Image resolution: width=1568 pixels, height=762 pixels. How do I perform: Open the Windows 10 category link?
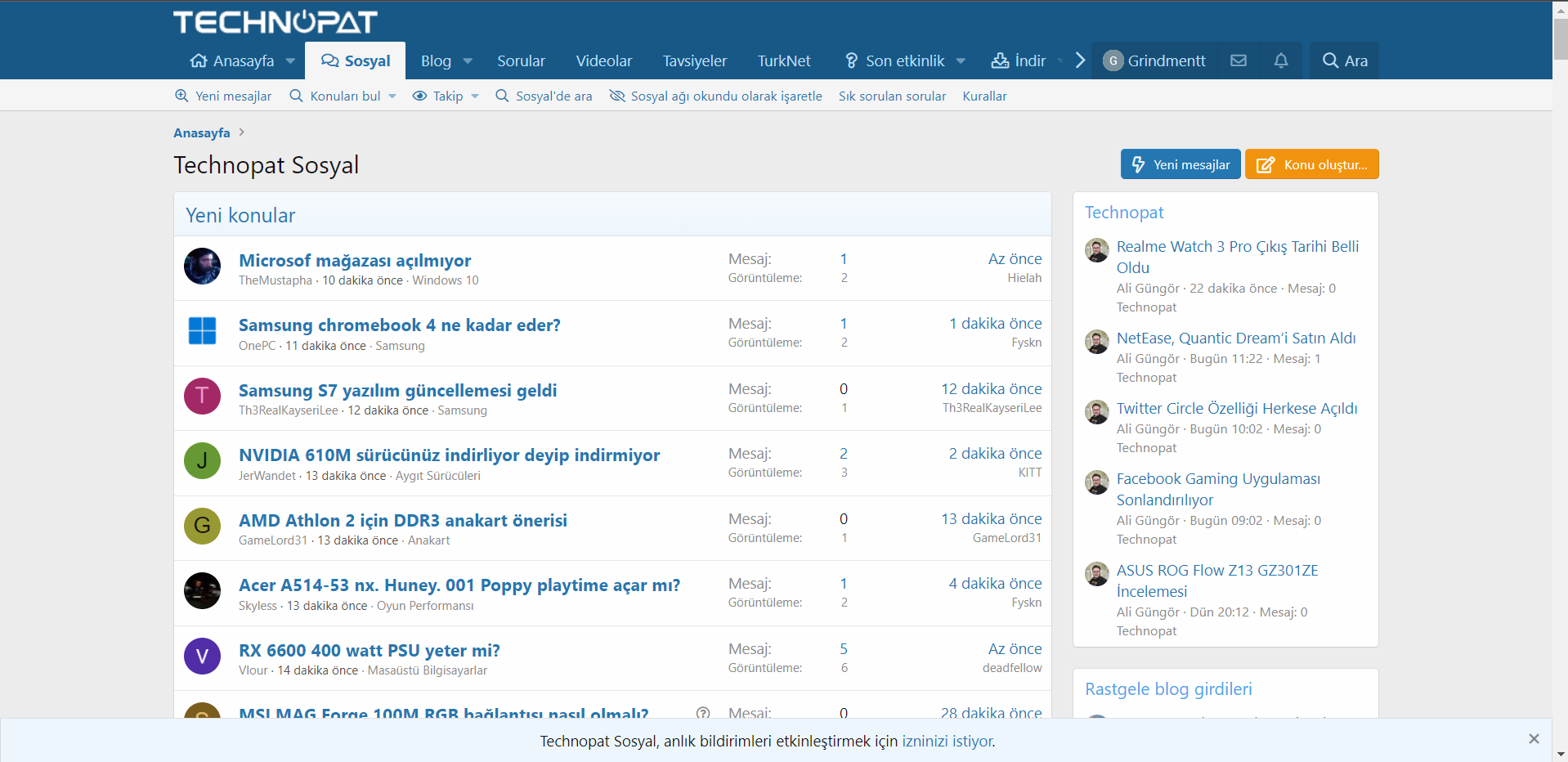pyautogui.click(x=446, y=280)
